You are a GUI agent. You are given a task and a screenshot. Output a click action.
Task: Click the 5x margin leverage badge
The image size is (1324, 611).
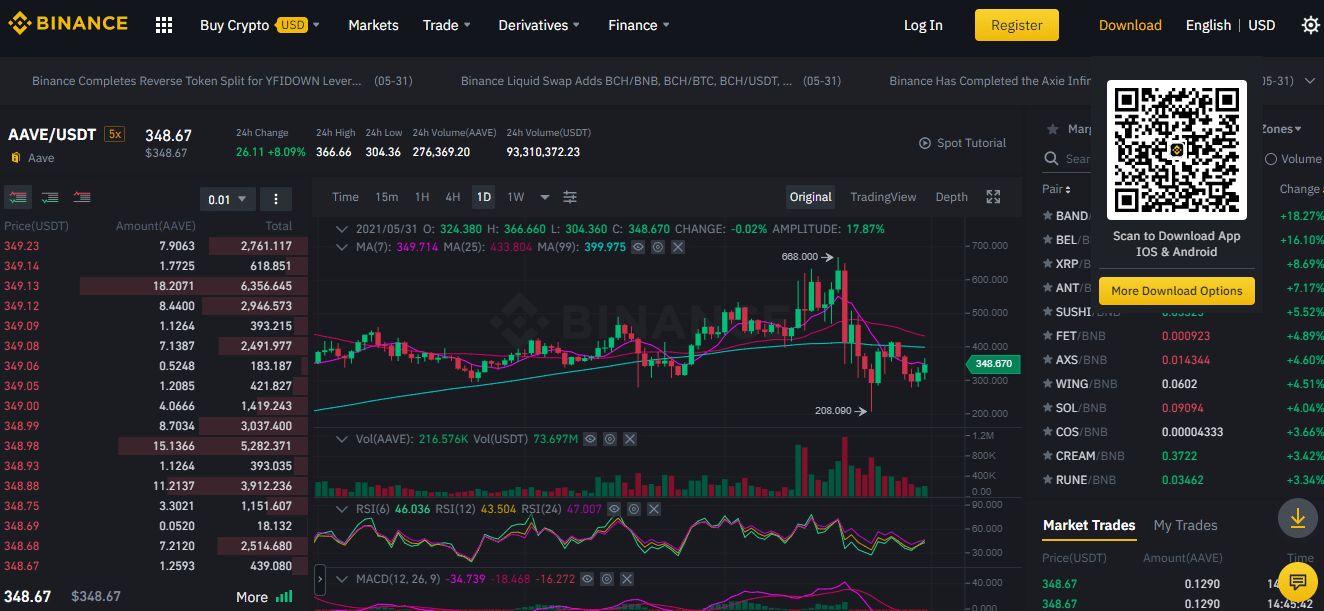click(x=115, y=134)
